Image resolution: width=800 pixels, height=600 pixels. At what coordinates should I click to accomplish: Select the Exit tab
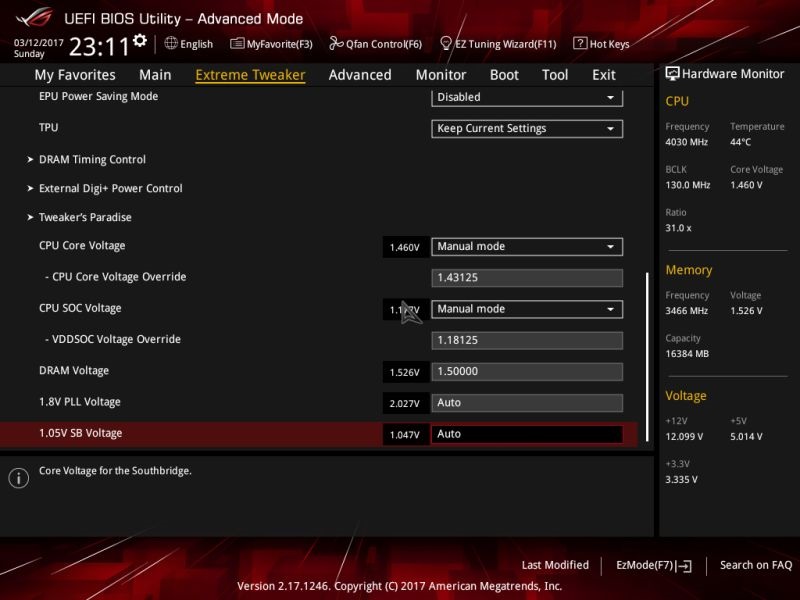(604, 75)
